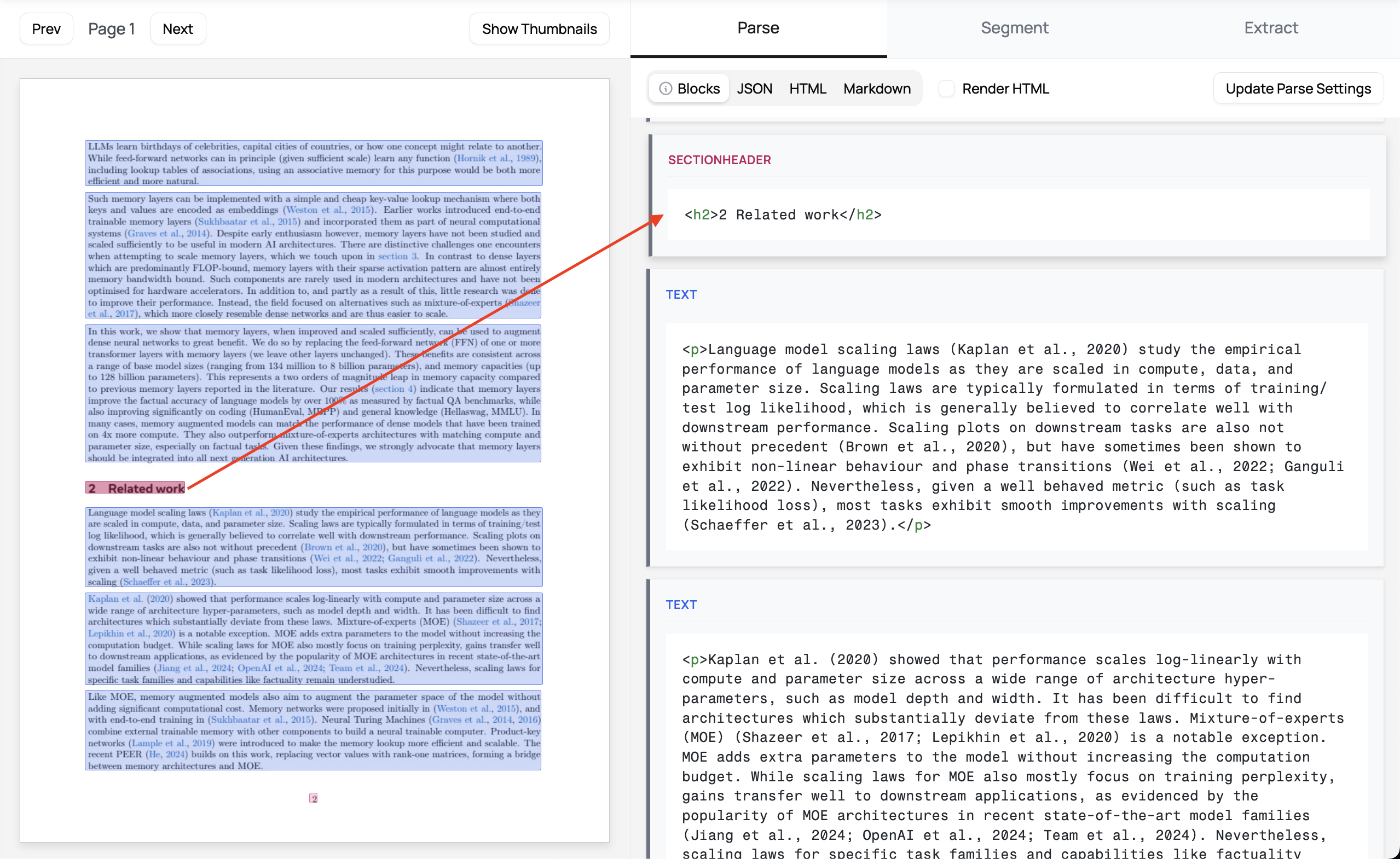Open the Extract tab
The image size is (1400, 859).
click(1270, 28)
